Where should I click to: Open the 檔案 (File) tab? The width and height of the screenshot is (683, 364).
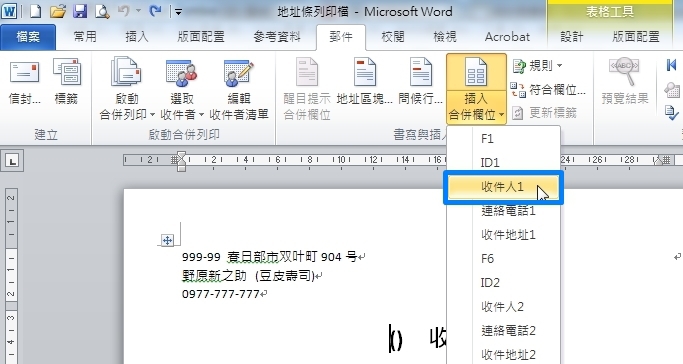coord(28,37)
